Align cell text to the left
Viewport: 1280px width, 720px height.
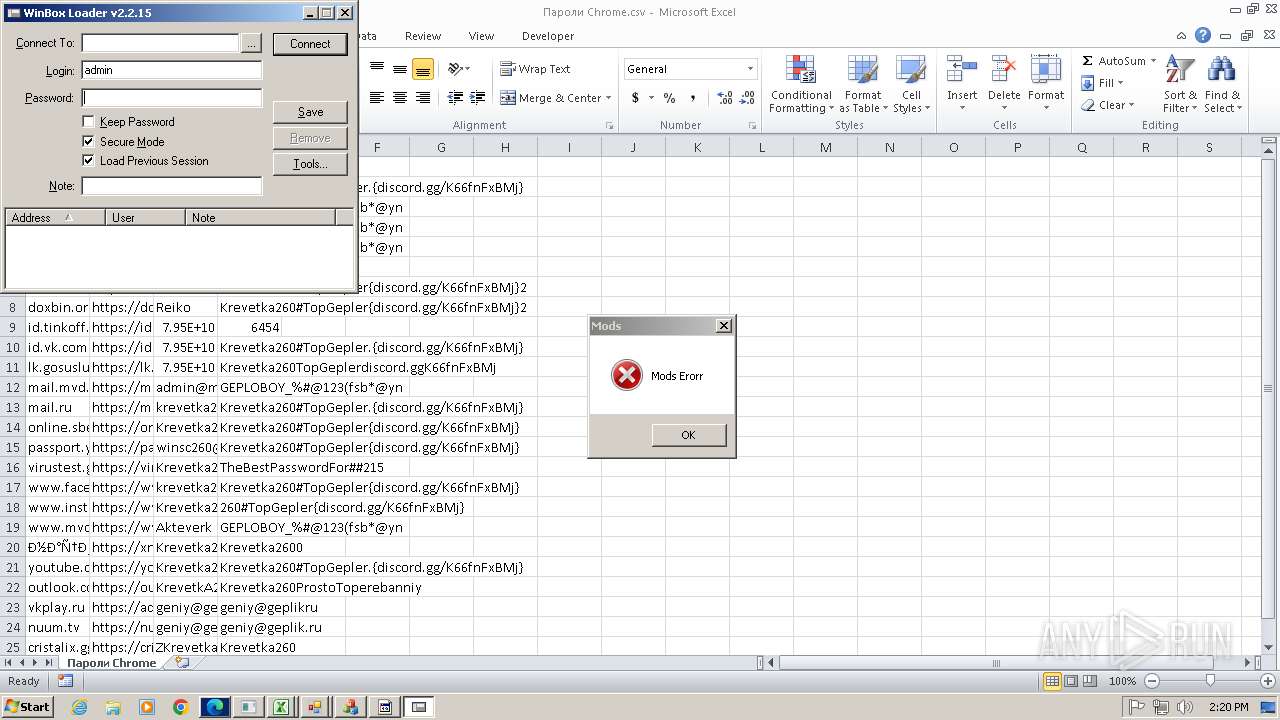click(x=377, y=98)
